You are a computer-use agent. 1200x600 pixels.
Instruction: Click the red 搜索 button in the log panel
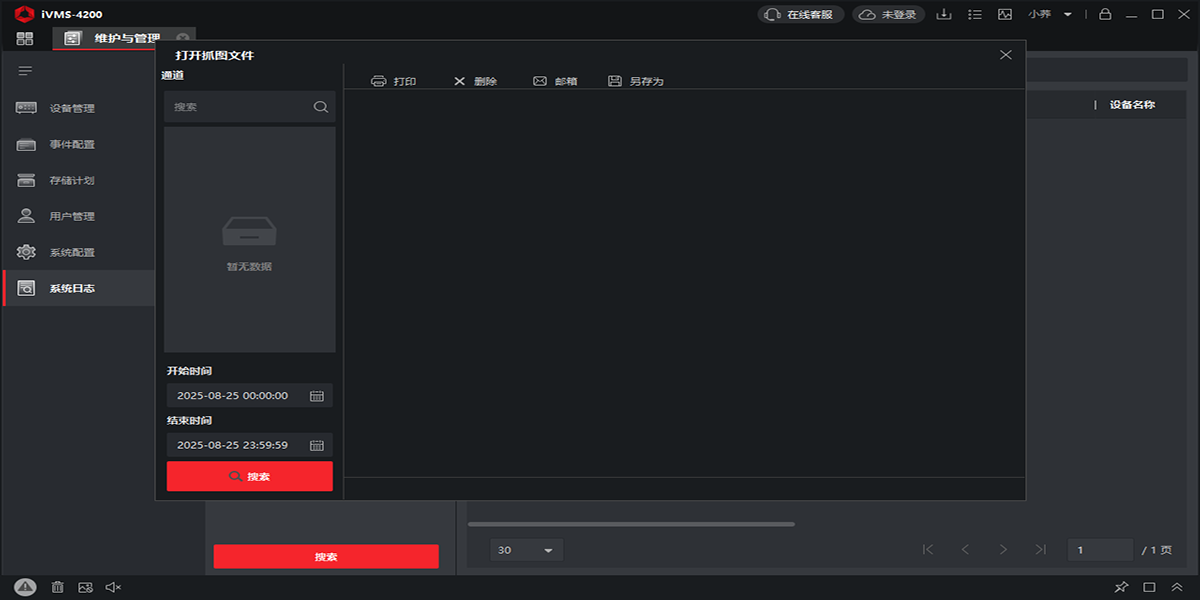point(326,557)
